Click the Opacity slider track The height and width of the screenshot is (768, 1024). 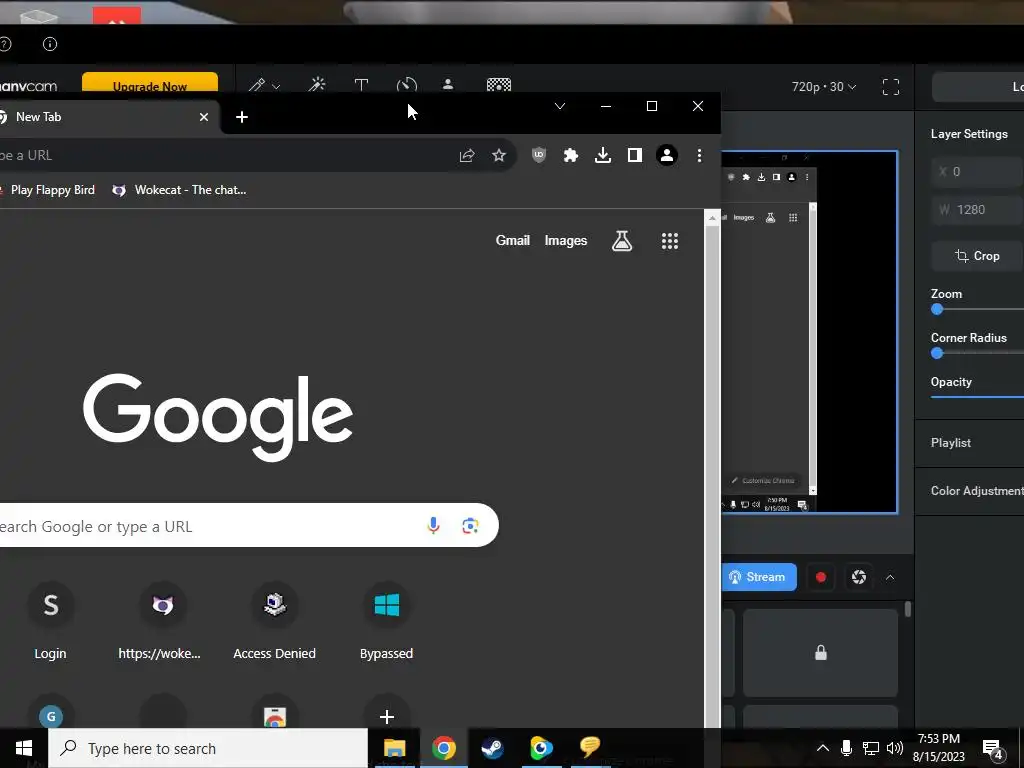pos(977,396)
